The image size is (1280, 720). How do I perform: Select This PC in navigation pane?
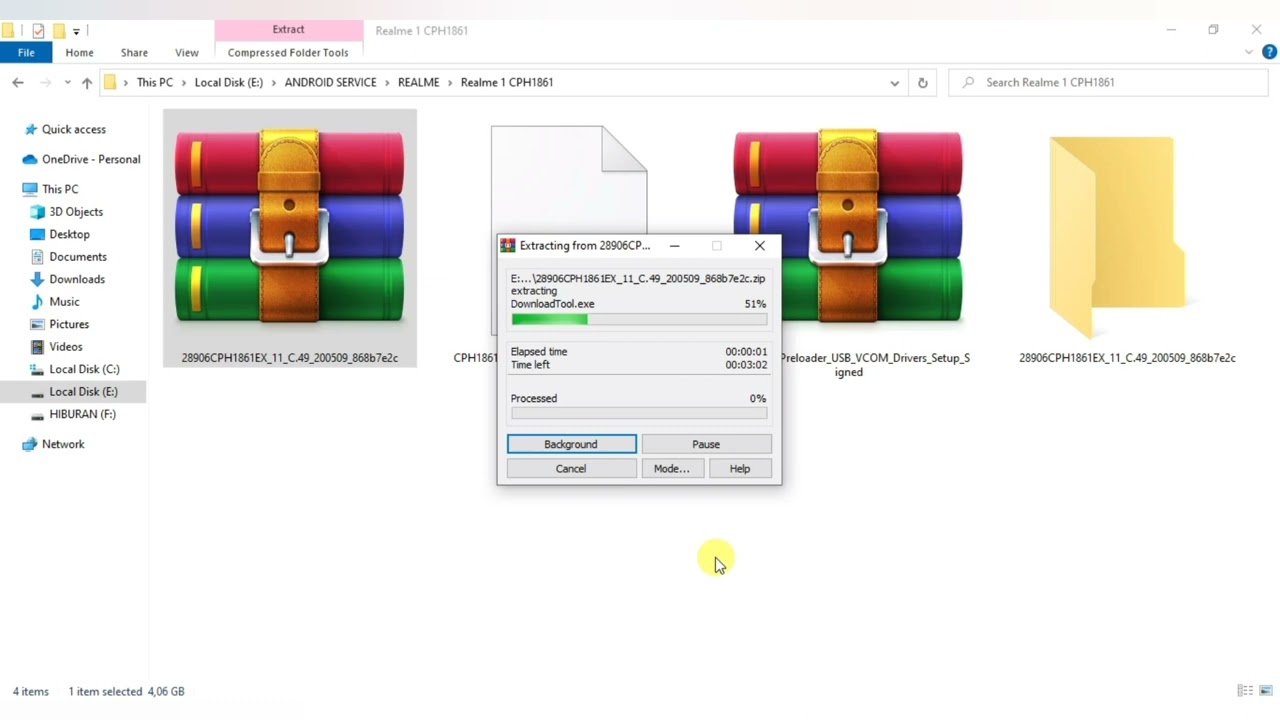click(x=60, y=189)
